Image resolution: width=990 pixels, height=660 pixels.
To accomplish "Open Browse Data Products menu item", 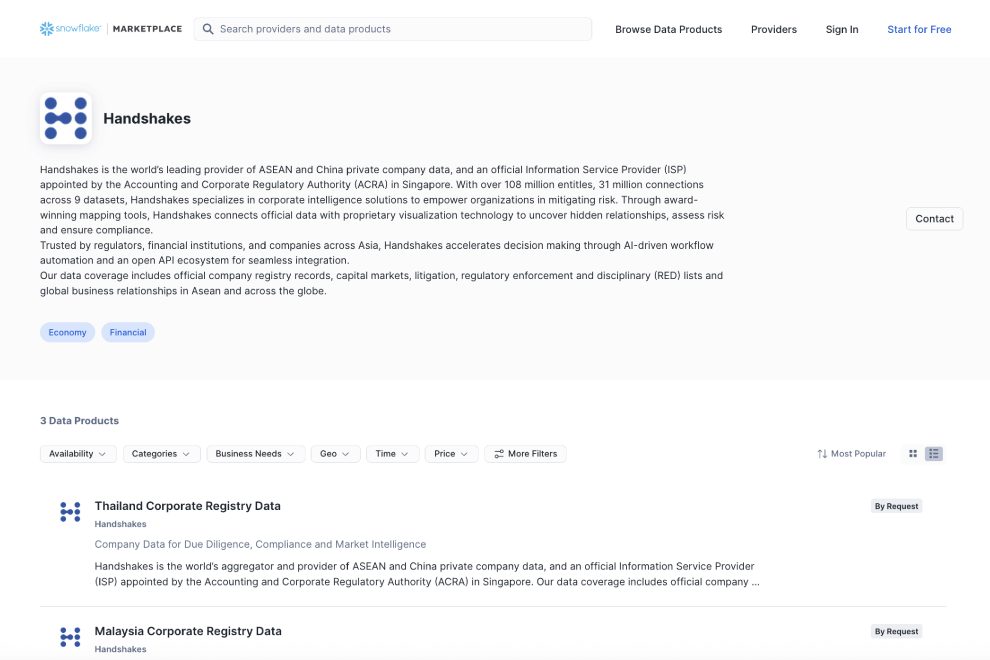I will point(668,29).
